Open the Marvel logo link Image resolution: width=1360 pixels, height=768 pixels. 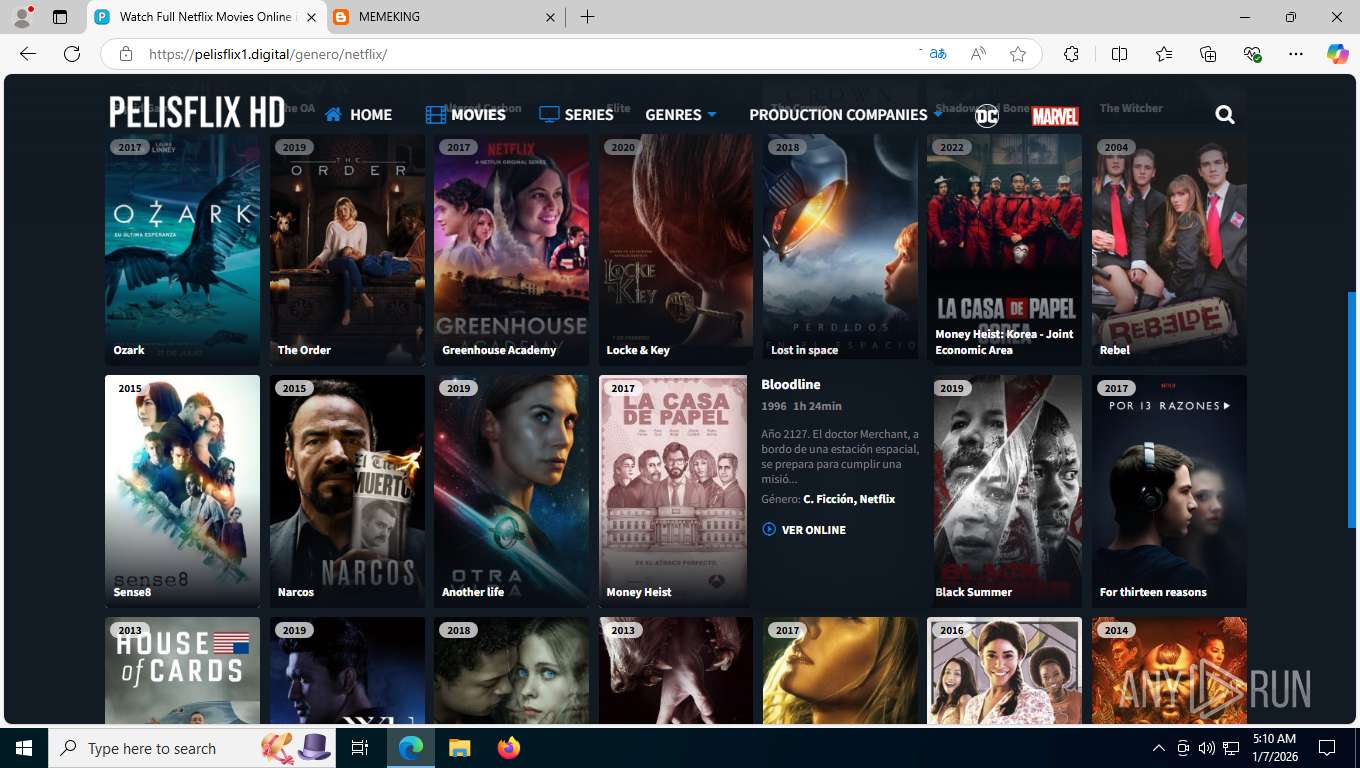pos(1055,116)
